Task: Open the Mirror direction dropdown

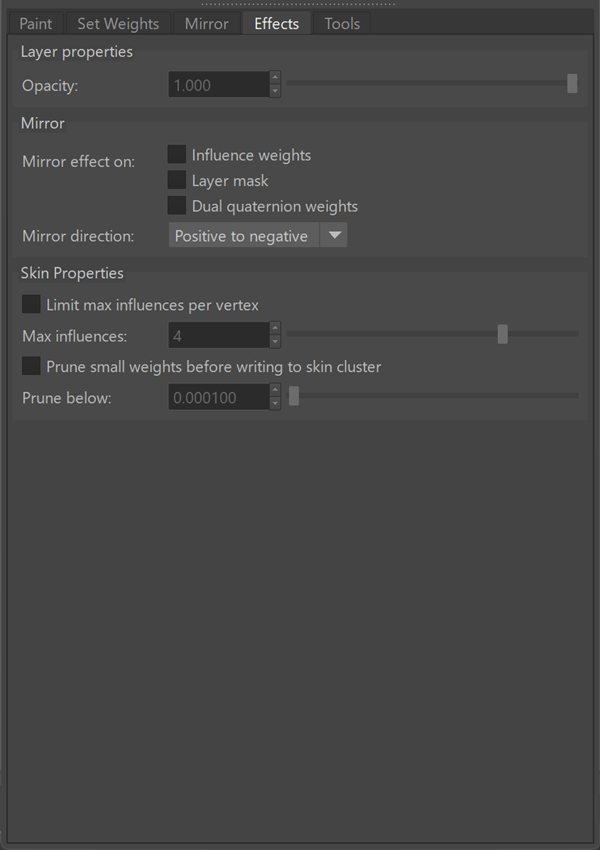Action: coord(258,235)
